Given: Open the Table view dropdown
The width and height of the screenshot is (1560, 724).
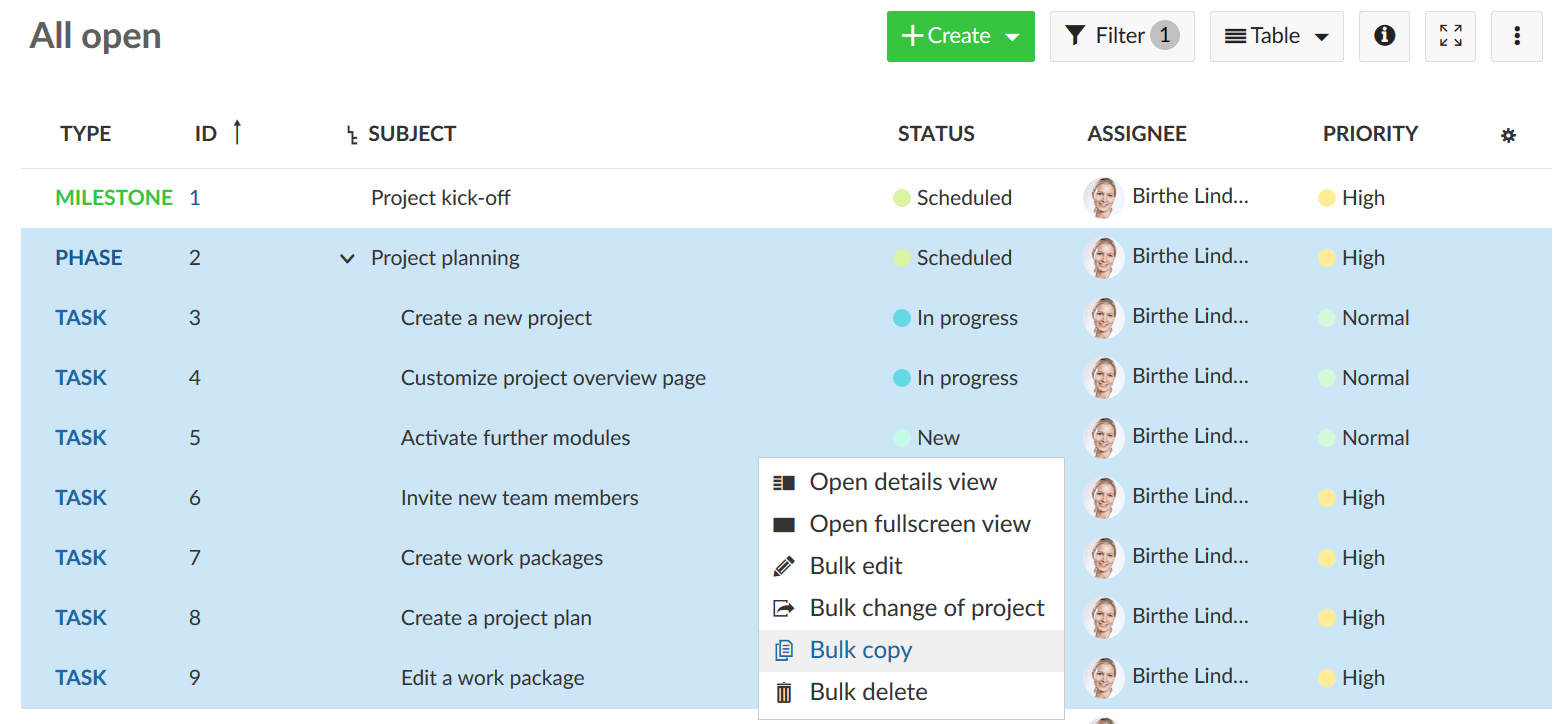Looking at the screenshot, I should (1276, 36).
